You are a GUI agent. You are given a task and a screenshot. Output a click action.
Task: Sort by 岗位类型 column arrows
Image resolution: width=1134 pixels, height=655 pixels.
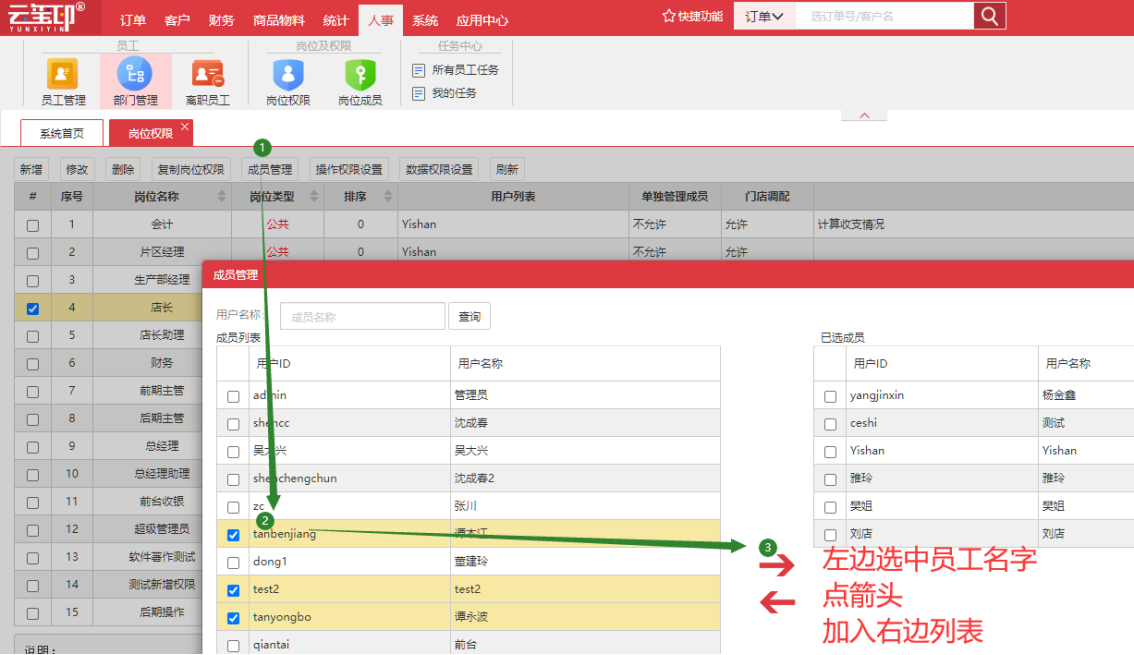click(x=314, y=196)
